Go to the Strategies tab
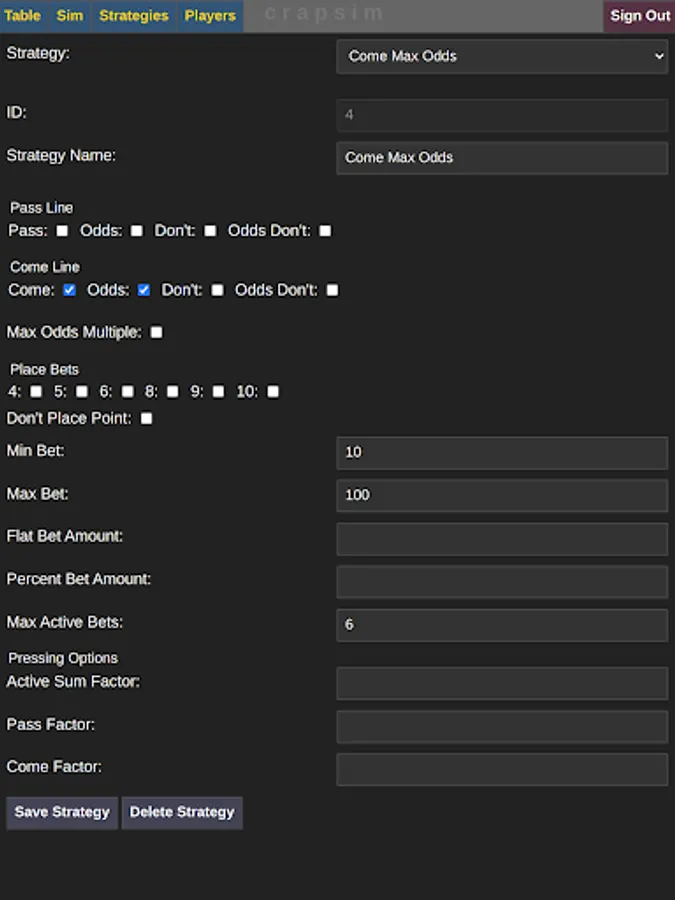This screenshot has width=675, height=900. (x=133, y=16)
